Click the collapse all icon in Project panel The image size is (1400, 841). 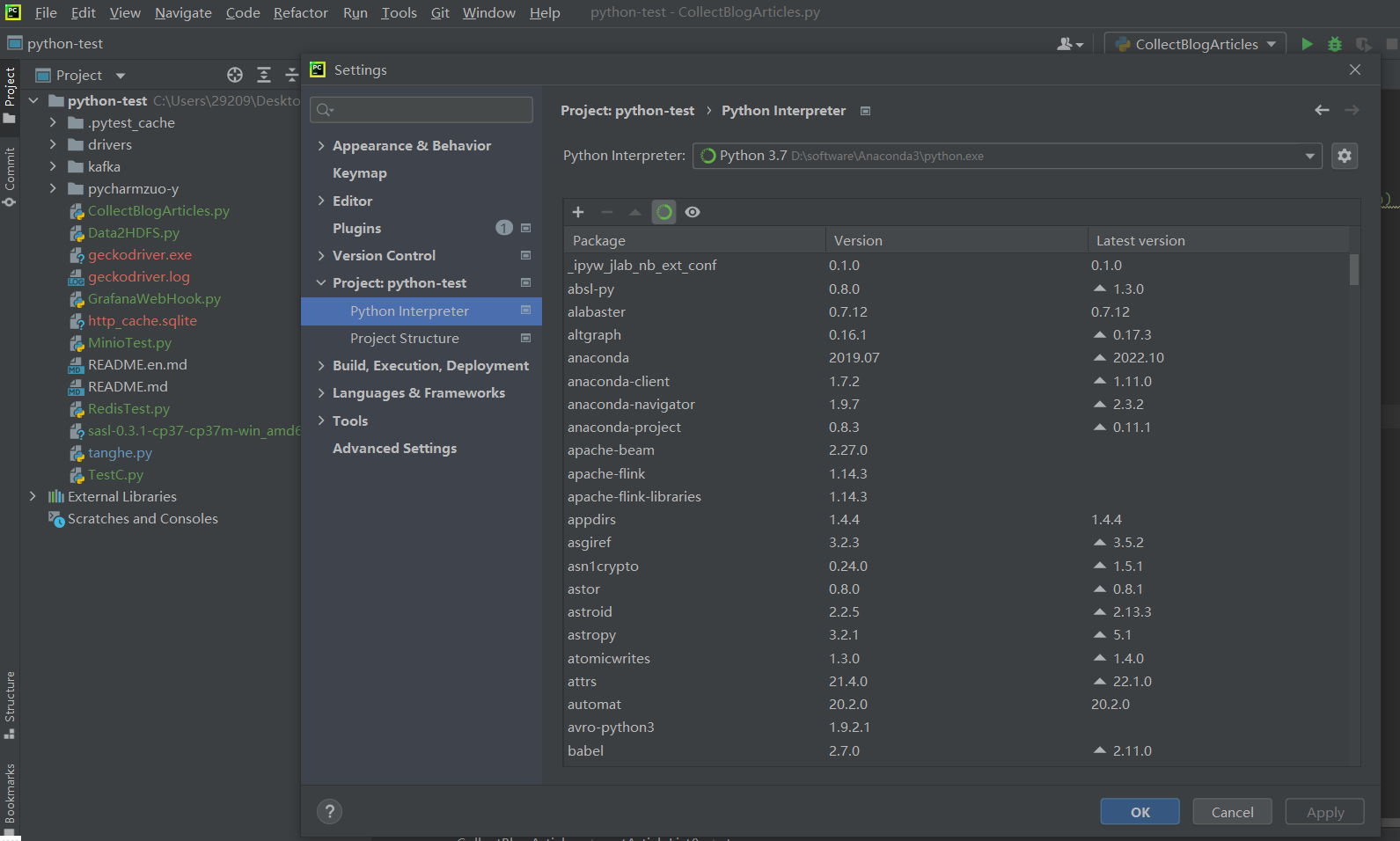coord(291,75)
